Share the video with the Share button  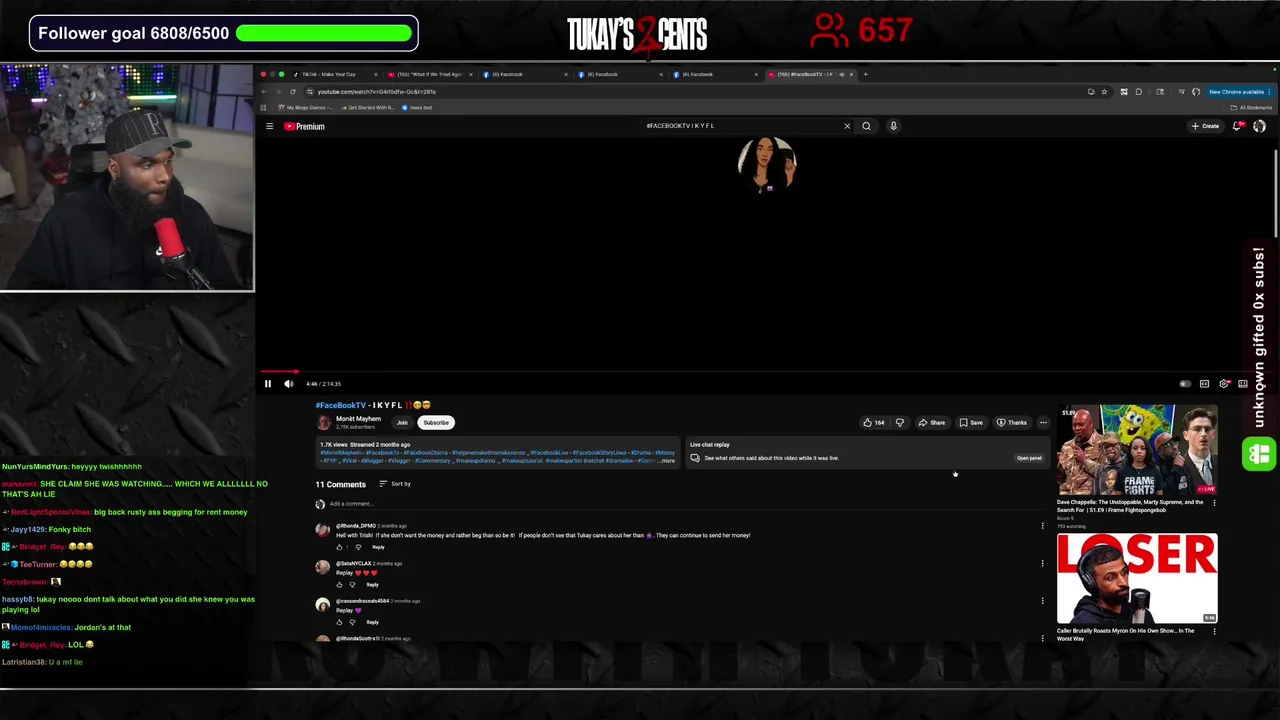931,422
